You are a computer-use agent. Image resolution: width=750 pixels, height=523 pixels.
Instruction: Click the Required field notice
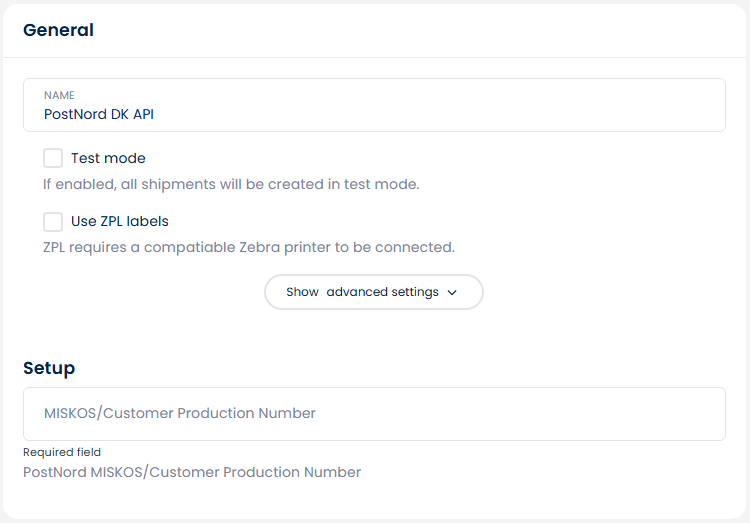tap(62, 452)
